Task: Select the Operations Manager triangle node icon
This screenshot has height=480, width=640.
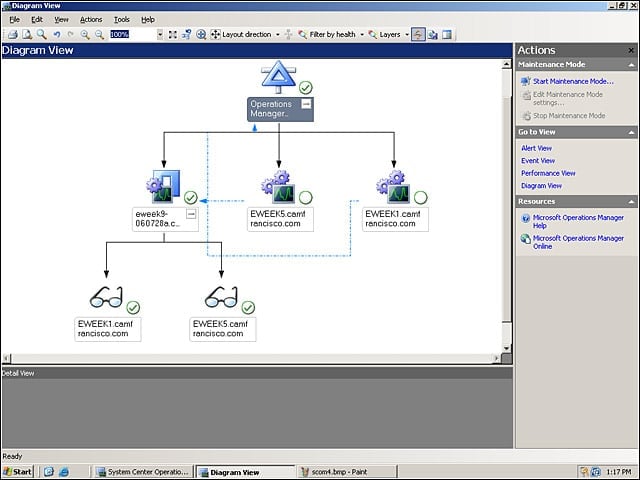Action: [x=278, y=76]
